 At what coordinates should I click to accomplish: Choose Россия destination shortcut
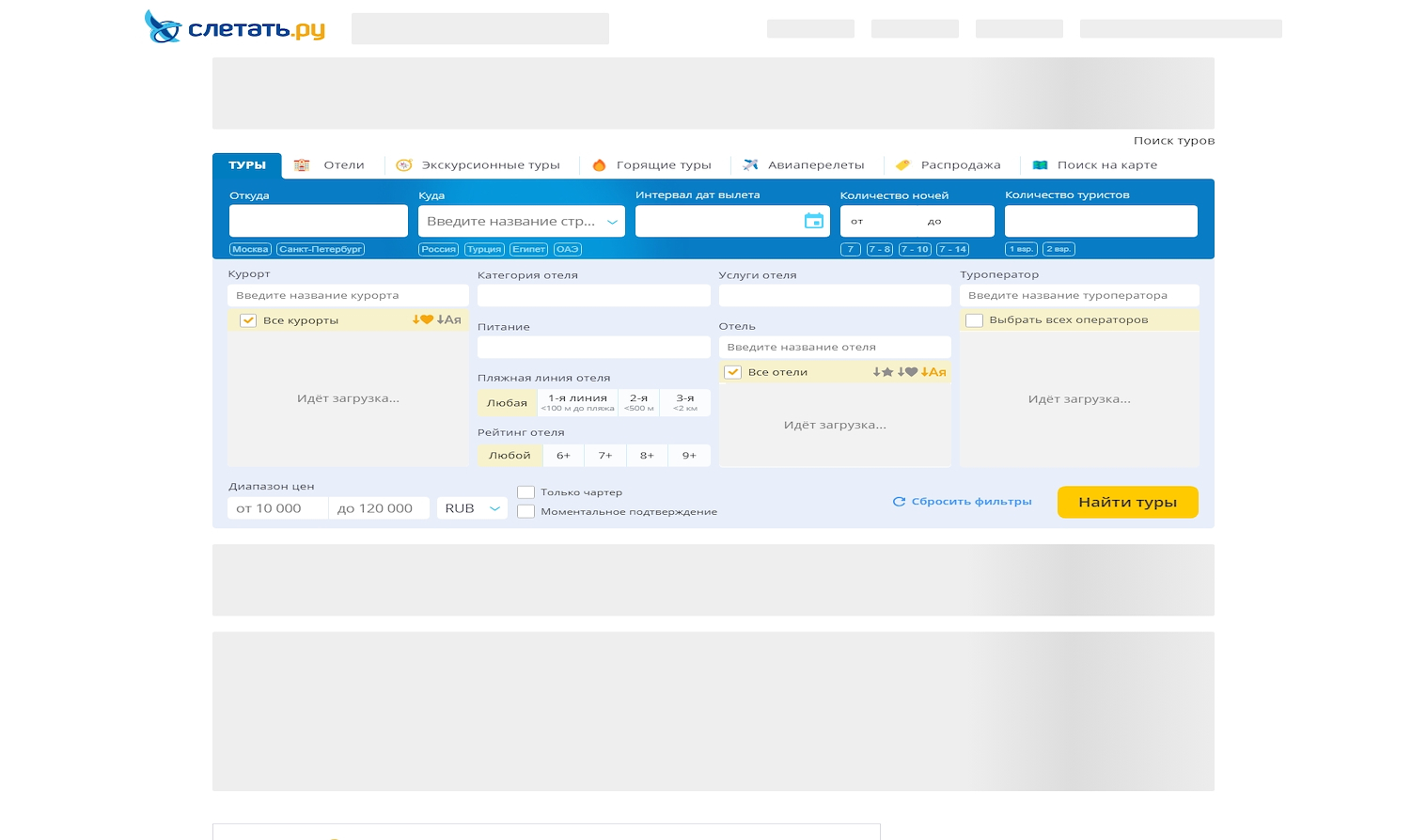pyautogui.click(x=439, y=249)
